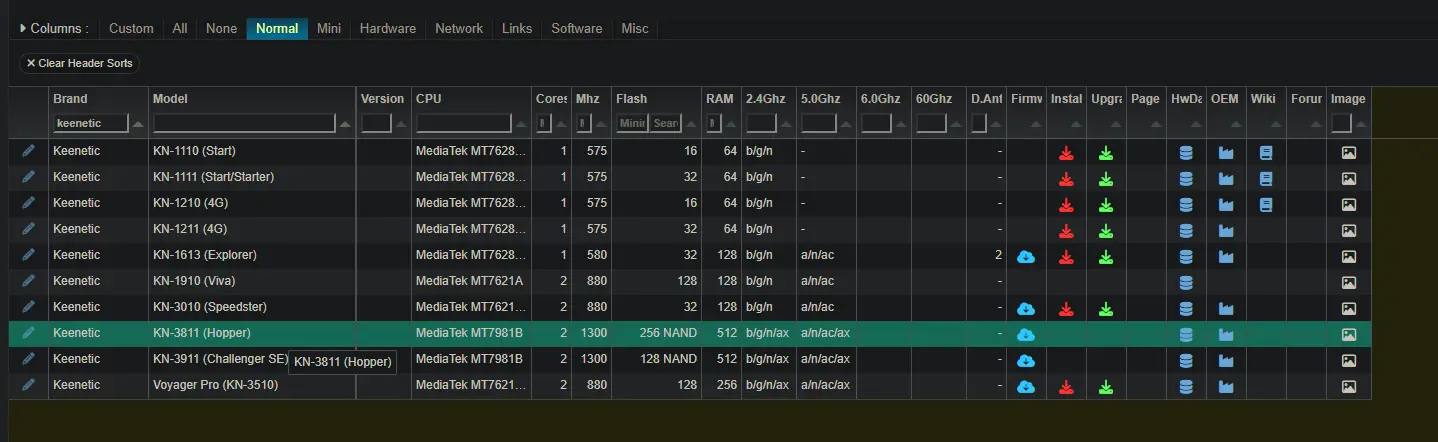Edit the KN-3911 (Challenger SE) row pencil icon
Image resolution: width=1438 pixels, height=442 pixels.
tap(28, 359)
